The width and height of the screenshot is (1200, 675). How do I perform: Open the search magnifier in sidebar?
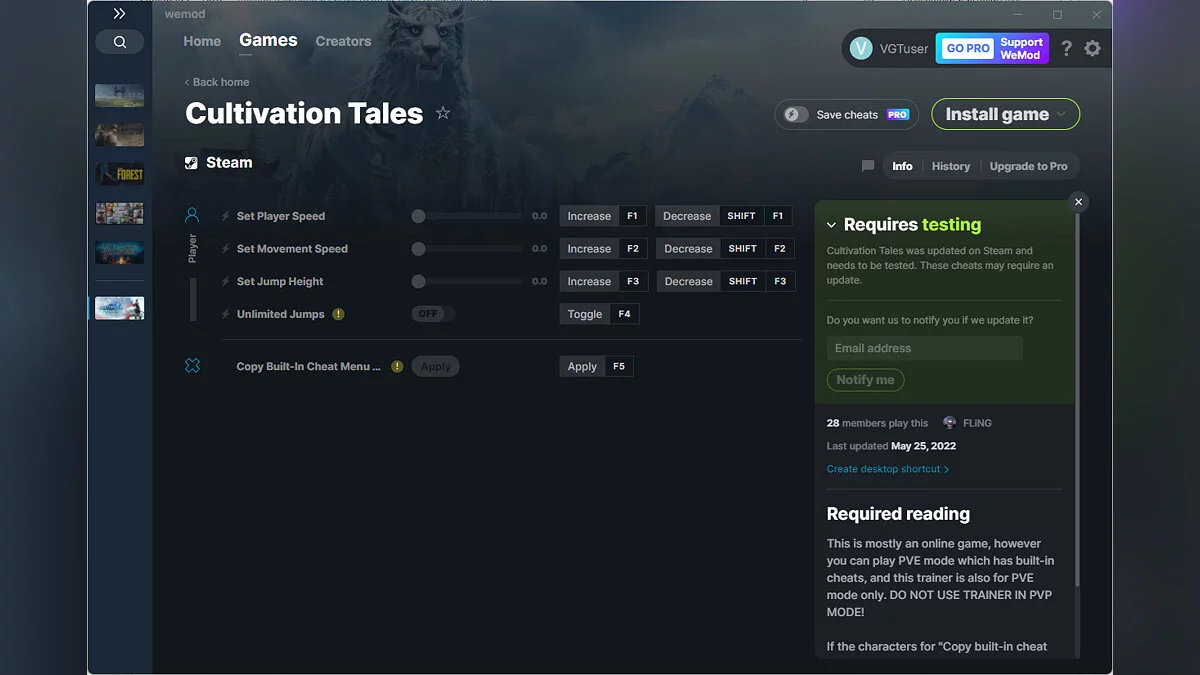[120, 42]
